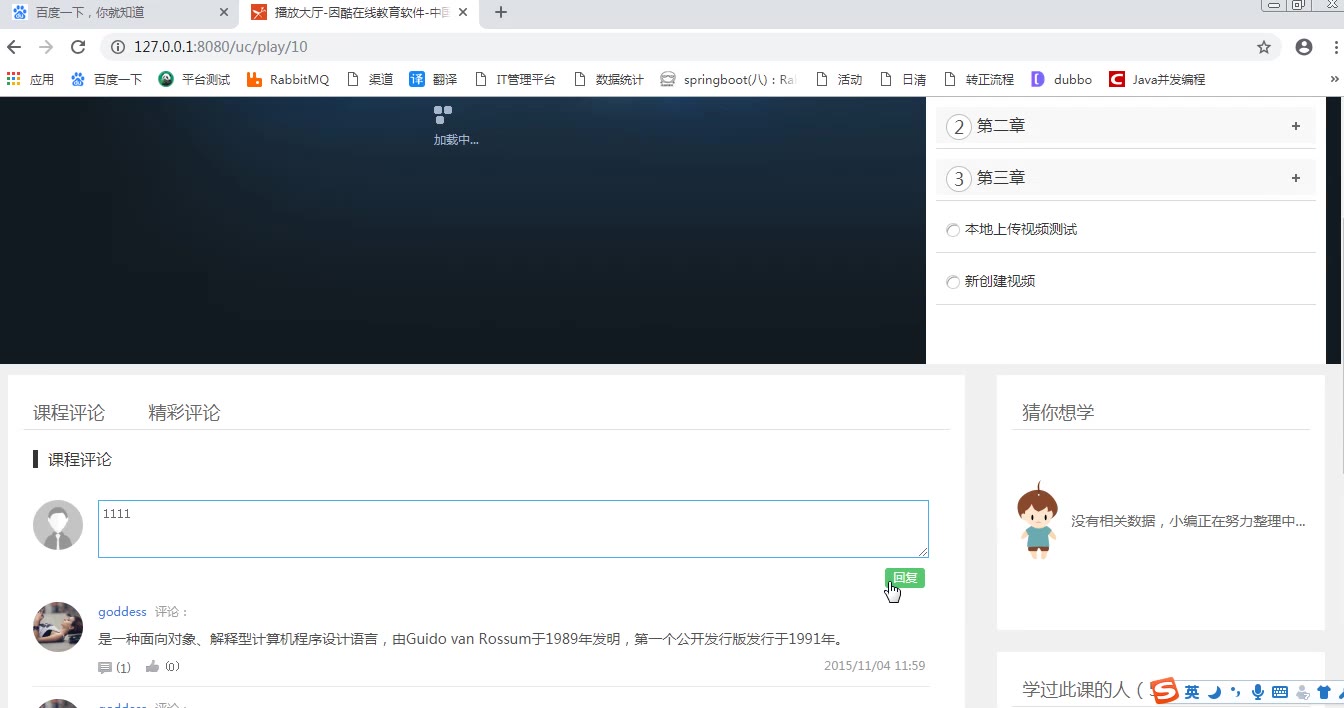
Task: Click the 猜你想学 heading
Action: [1058, 413]
